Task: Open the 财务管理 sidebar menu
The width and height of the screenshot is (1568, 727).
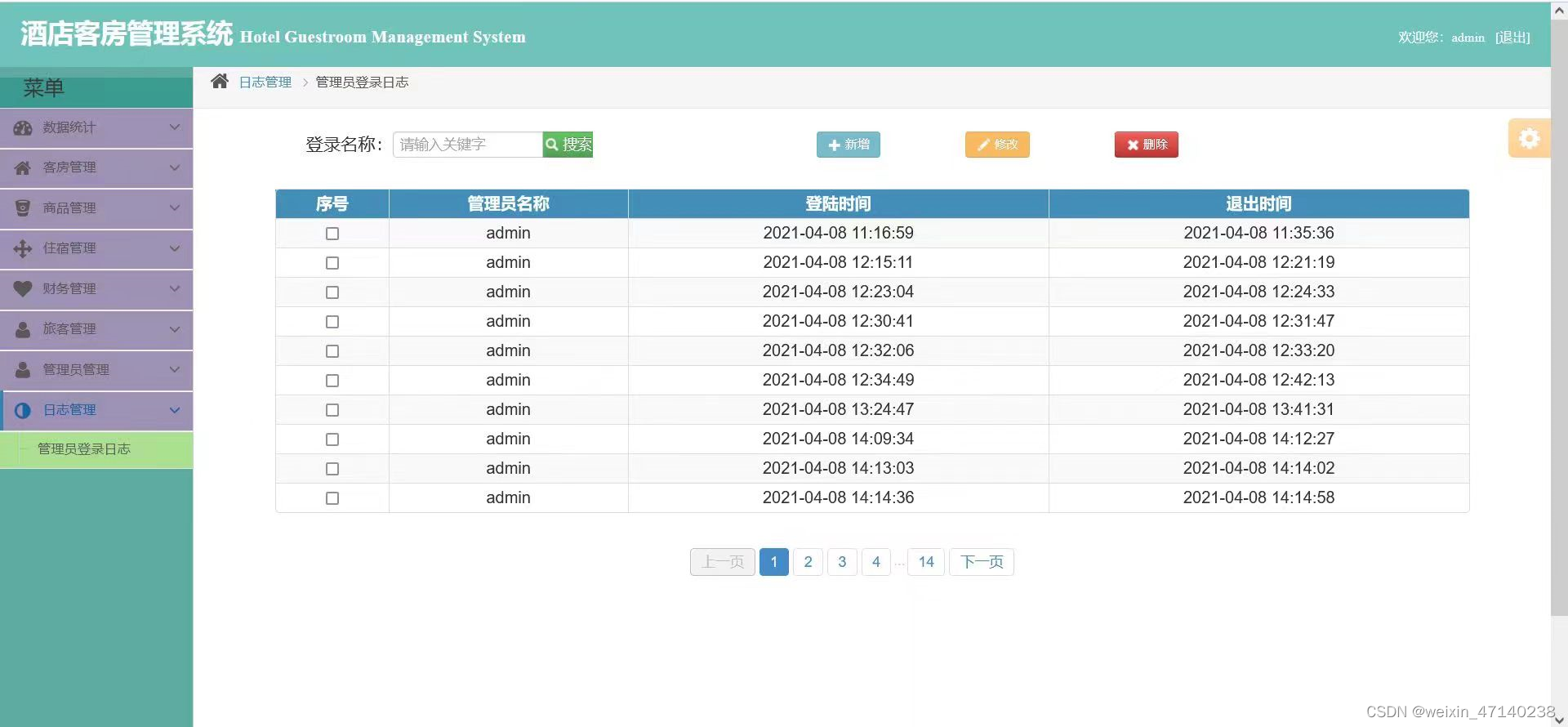Action: (x=96, y=289)
